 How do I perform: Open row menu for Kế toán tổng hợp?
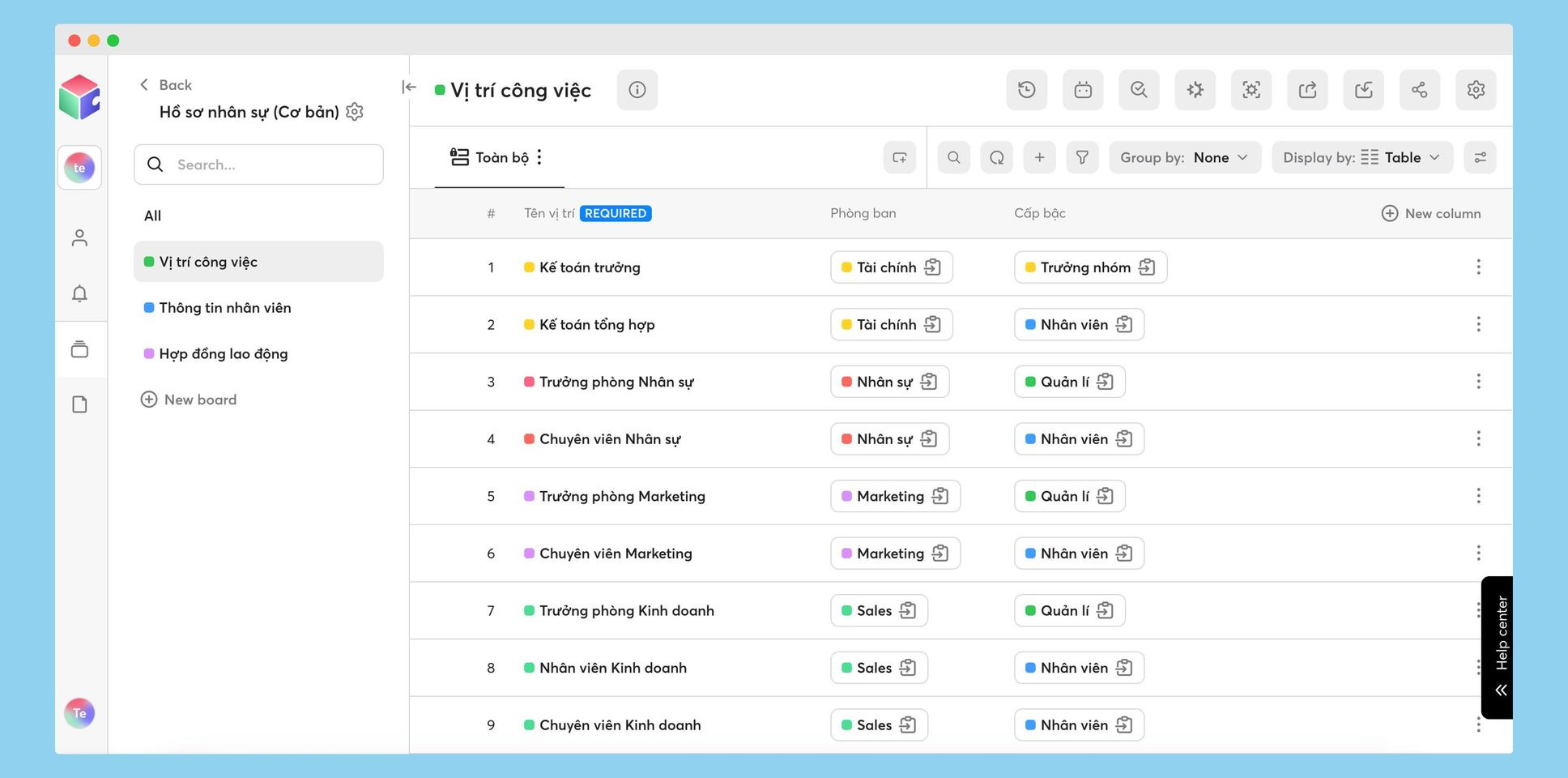pyautogui.click(x=1478, y=324)
